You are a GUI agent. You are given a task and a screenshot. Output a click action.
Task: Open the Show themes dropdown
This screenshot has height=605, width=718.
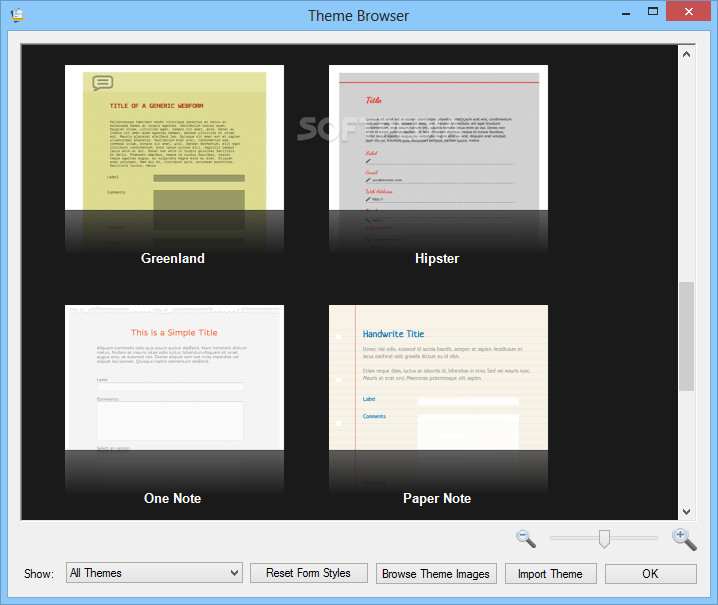pos(154,573)
